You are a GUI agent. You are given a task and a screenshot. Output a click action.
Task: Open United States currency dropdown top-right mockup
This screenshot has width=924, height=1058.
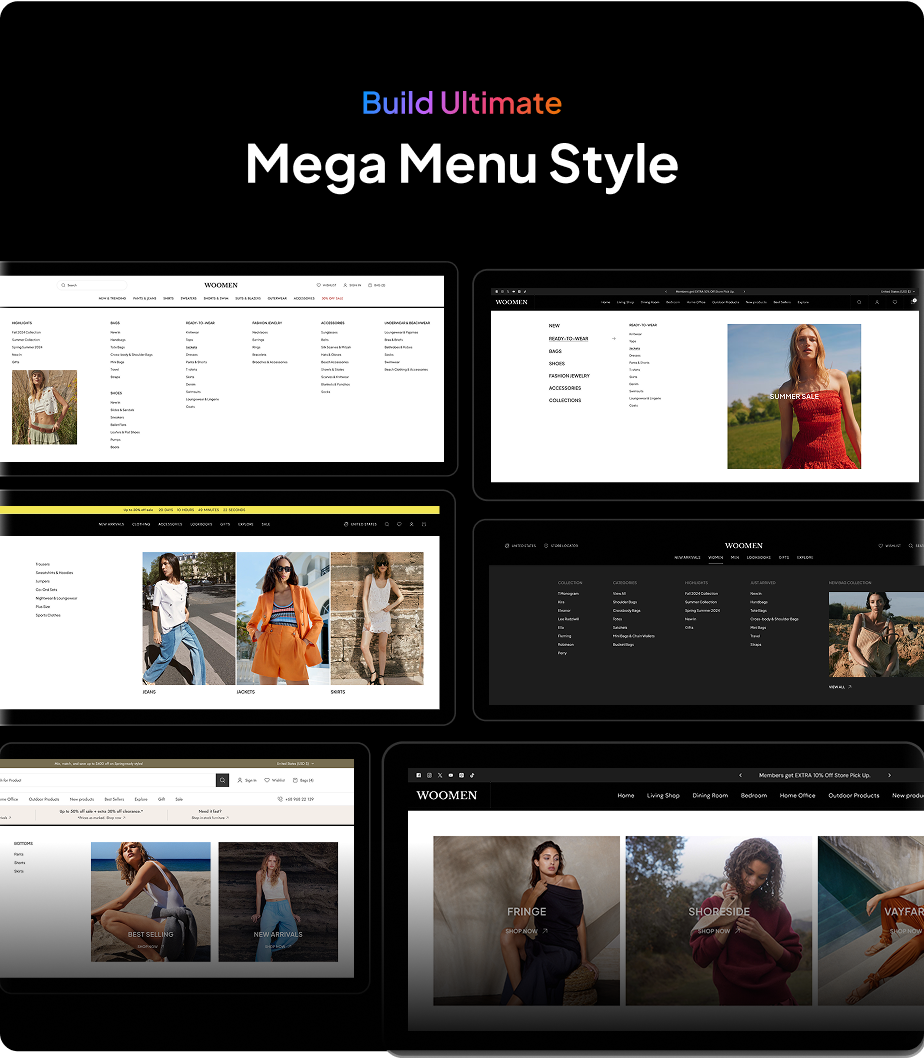898,291
